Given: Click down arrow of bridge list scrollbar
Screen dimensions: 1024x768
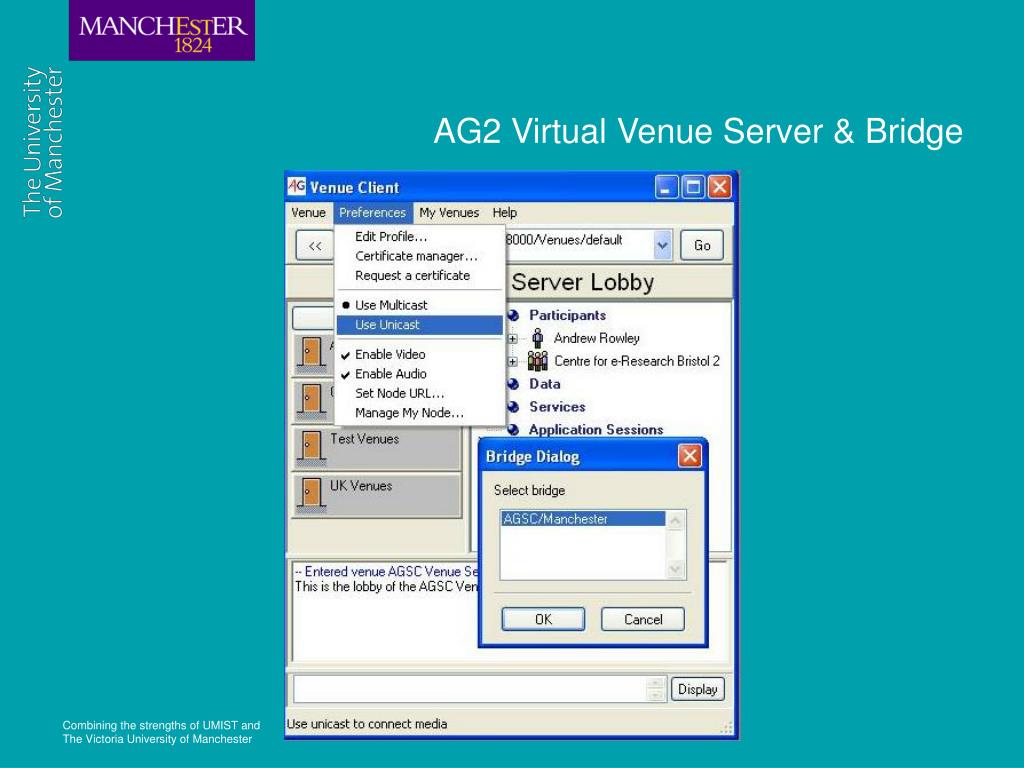Looking at the screenshot, I should click(x=675, y=569).
